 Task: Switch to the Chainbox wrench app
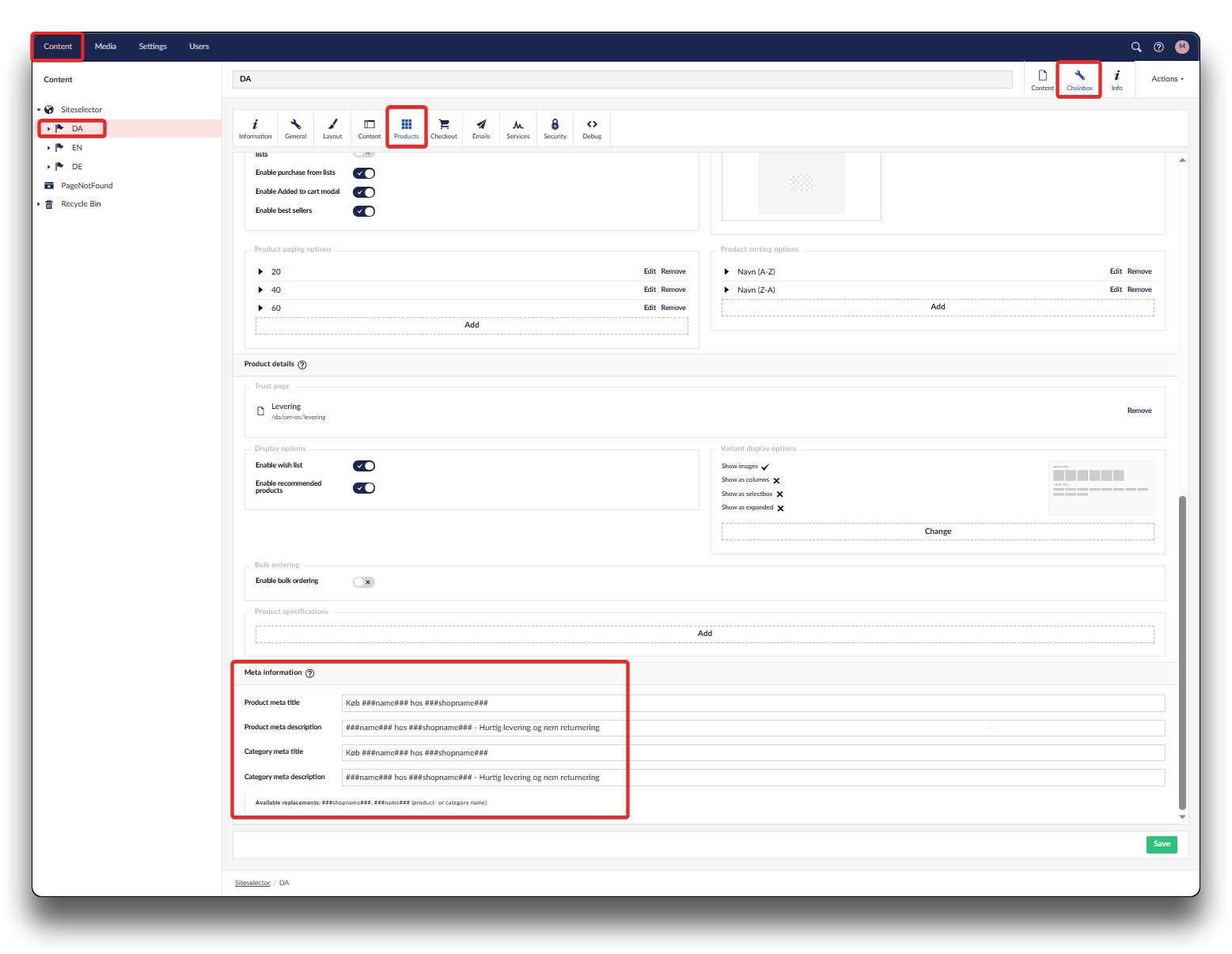(1079, 80)
